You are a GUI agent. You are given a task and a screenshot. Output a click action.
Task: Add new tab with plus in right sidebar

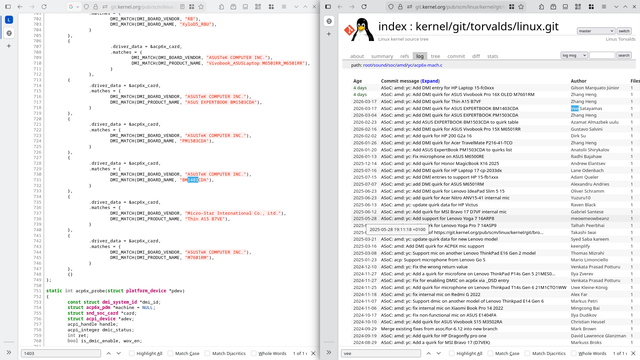[329, 34]
